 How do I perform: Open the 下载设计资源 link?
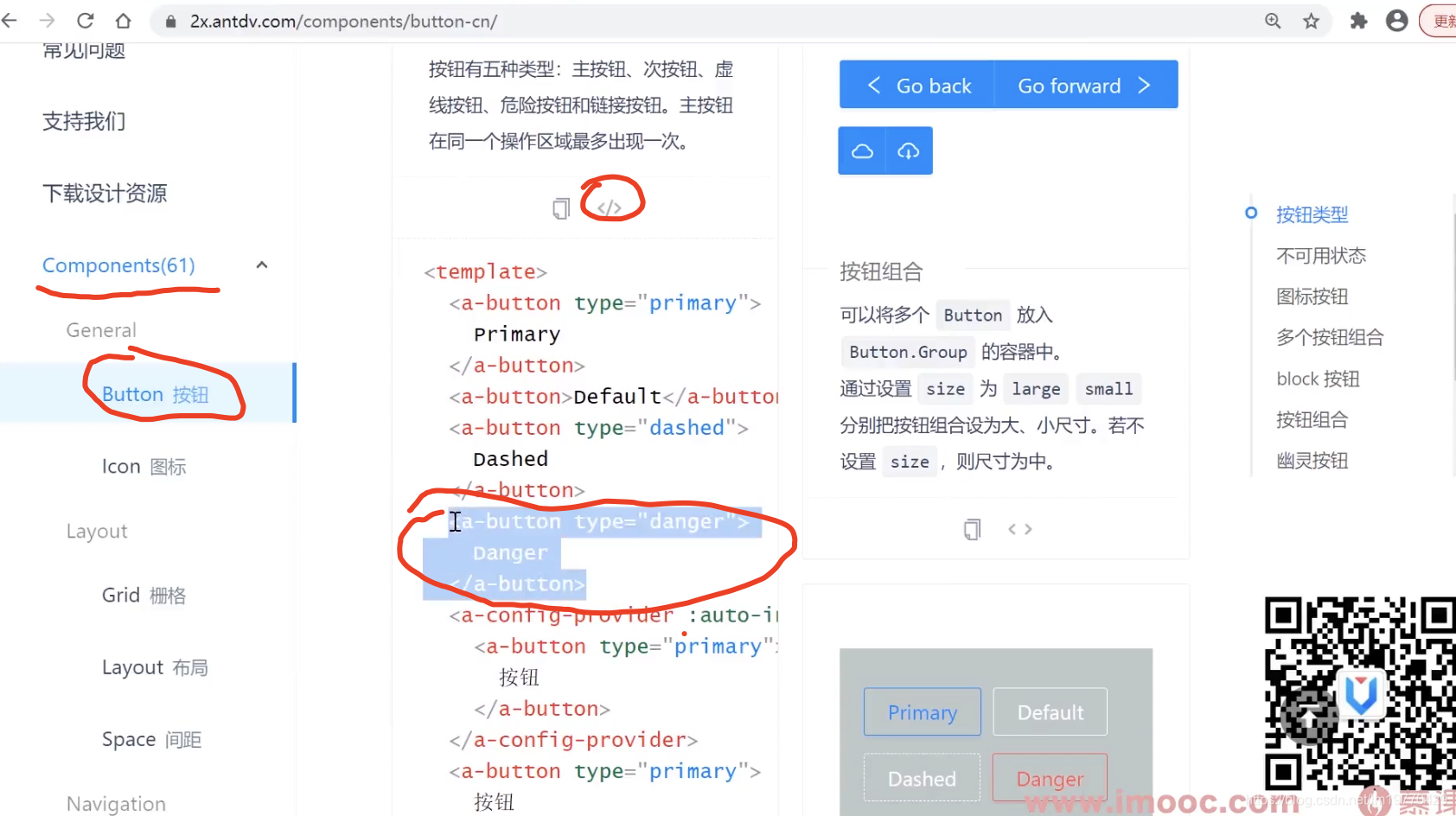pos(103,193)
